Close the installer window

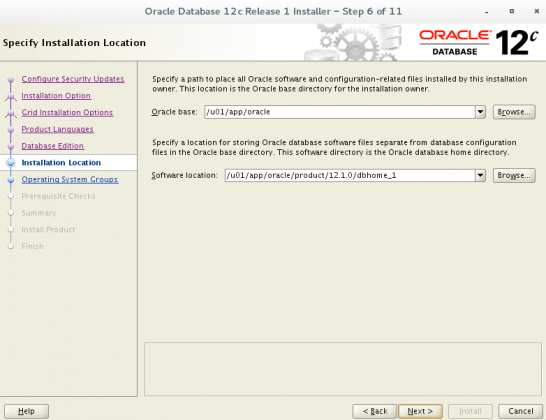click(x=537, y=11)
